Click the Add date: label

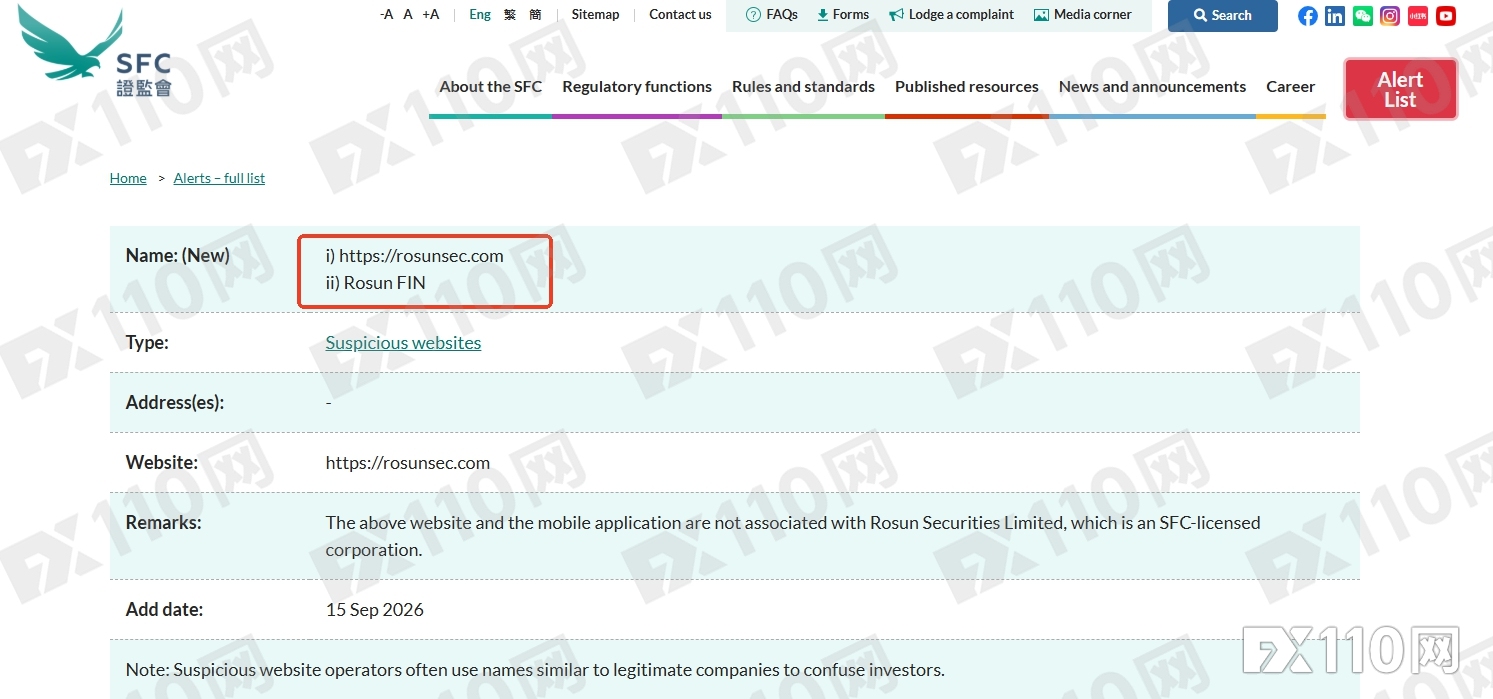point(164,609)
